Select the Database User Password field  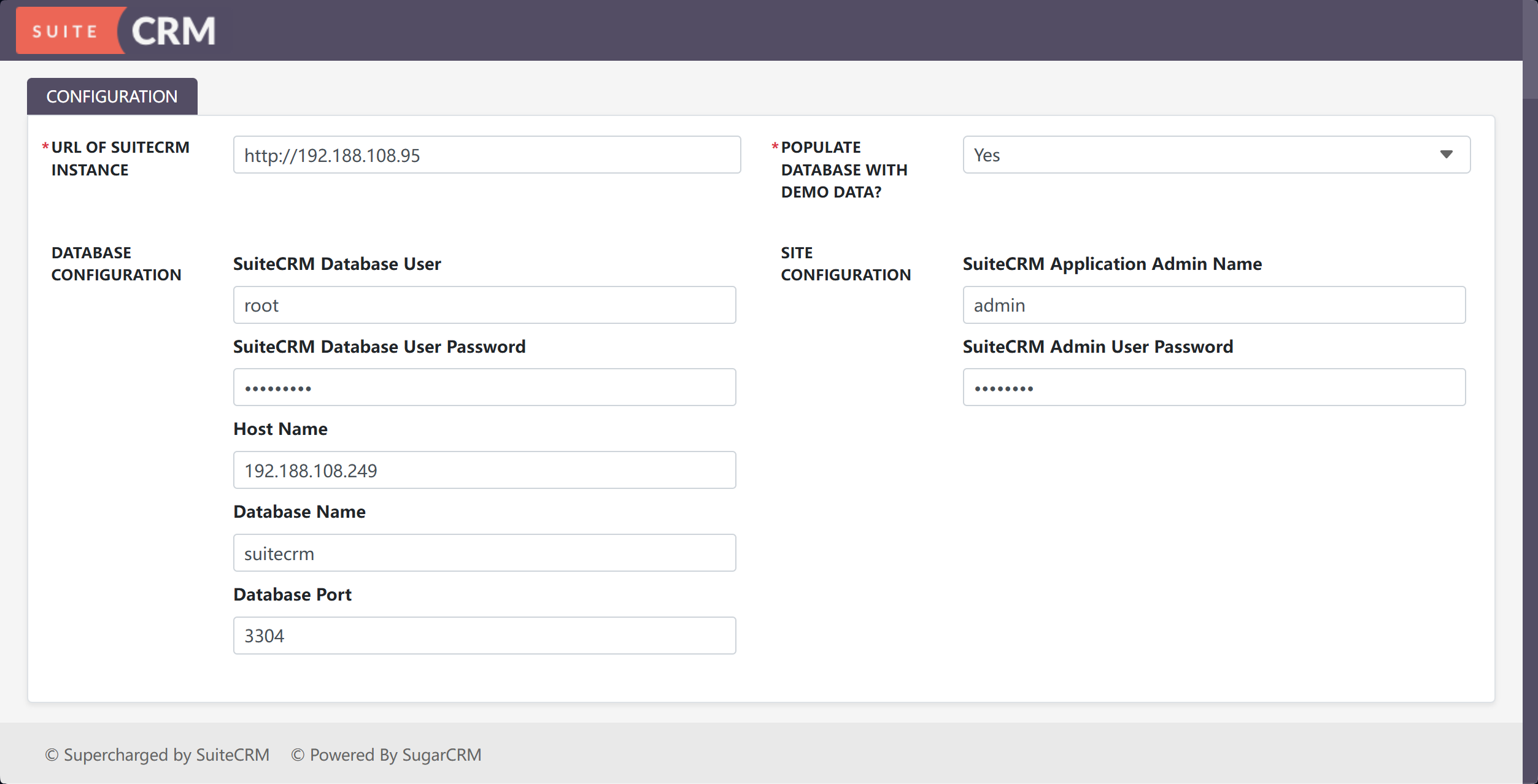[x=484, y=387]
